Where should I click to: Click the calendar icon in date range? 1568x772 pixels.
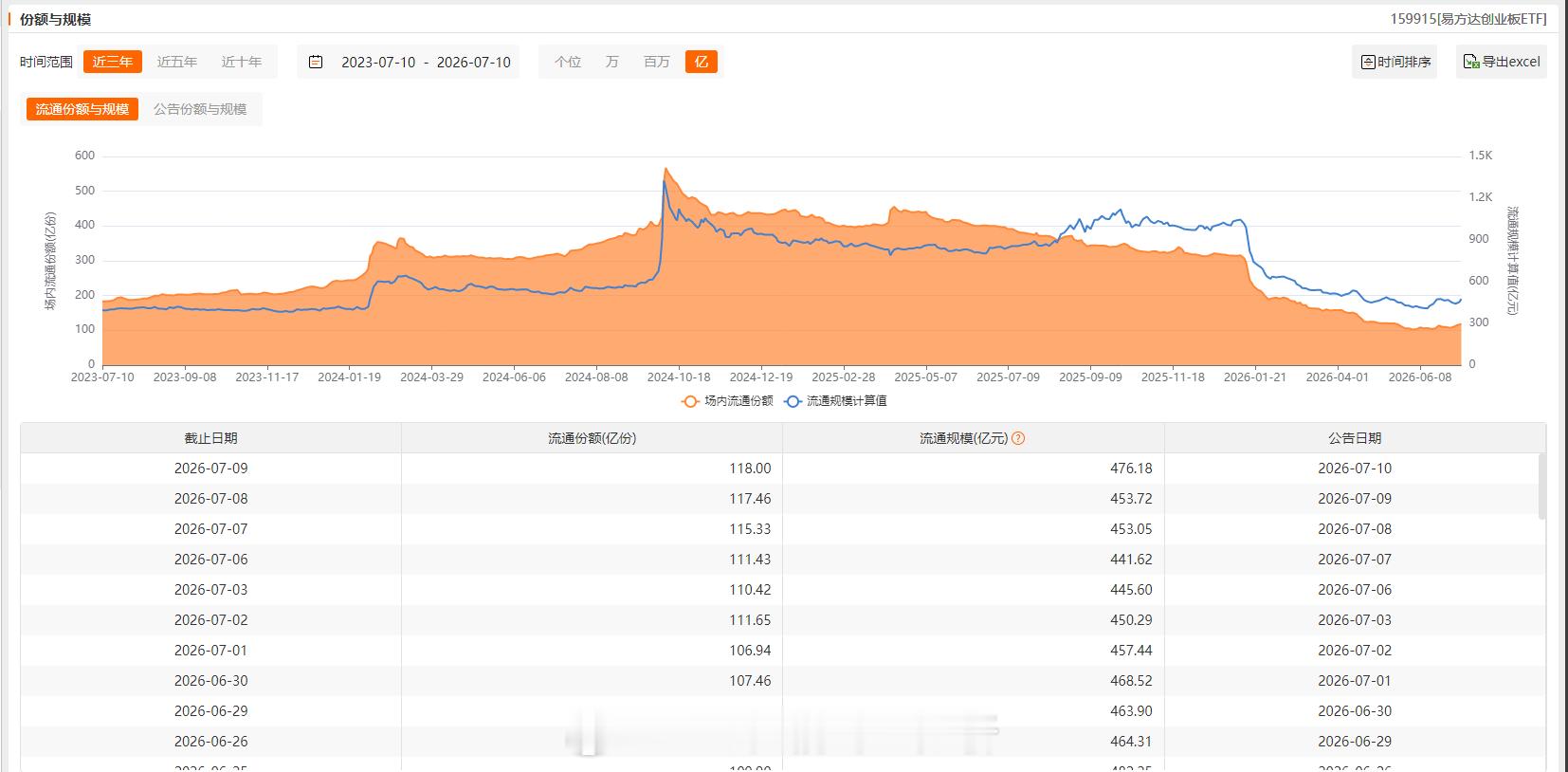tap(316, 62)
